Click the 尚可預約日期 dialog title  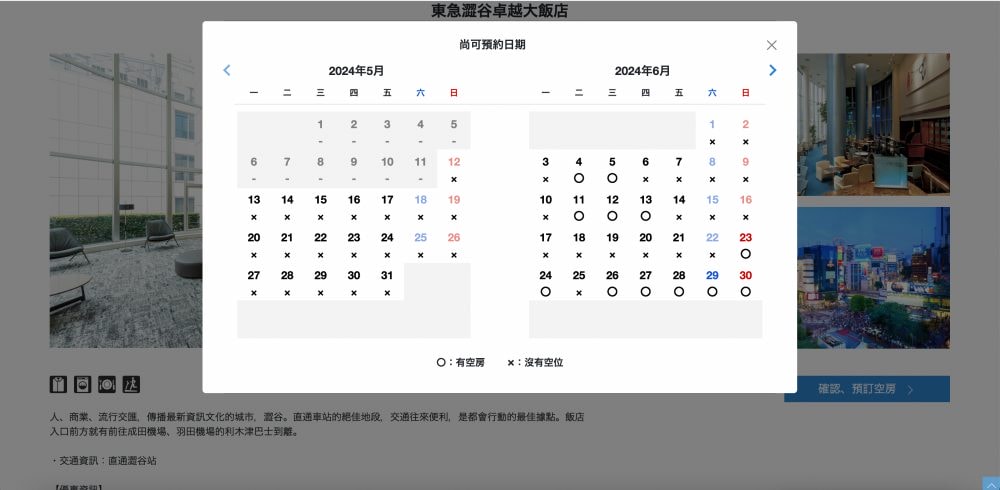tap(492, 45)
